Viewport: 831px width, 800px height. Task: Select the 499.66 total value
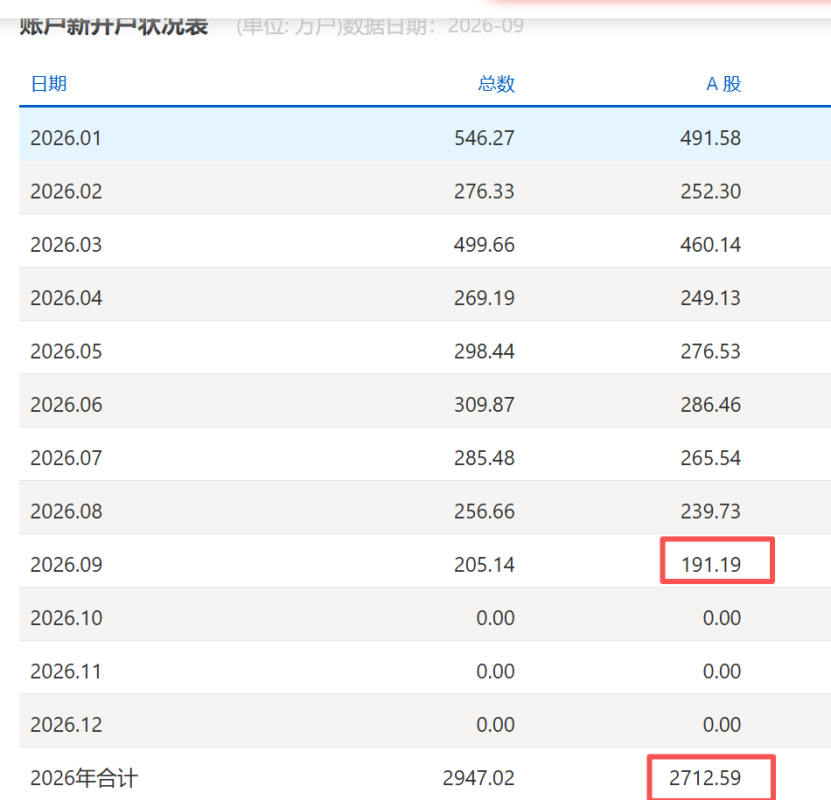[x=484, y=245]
